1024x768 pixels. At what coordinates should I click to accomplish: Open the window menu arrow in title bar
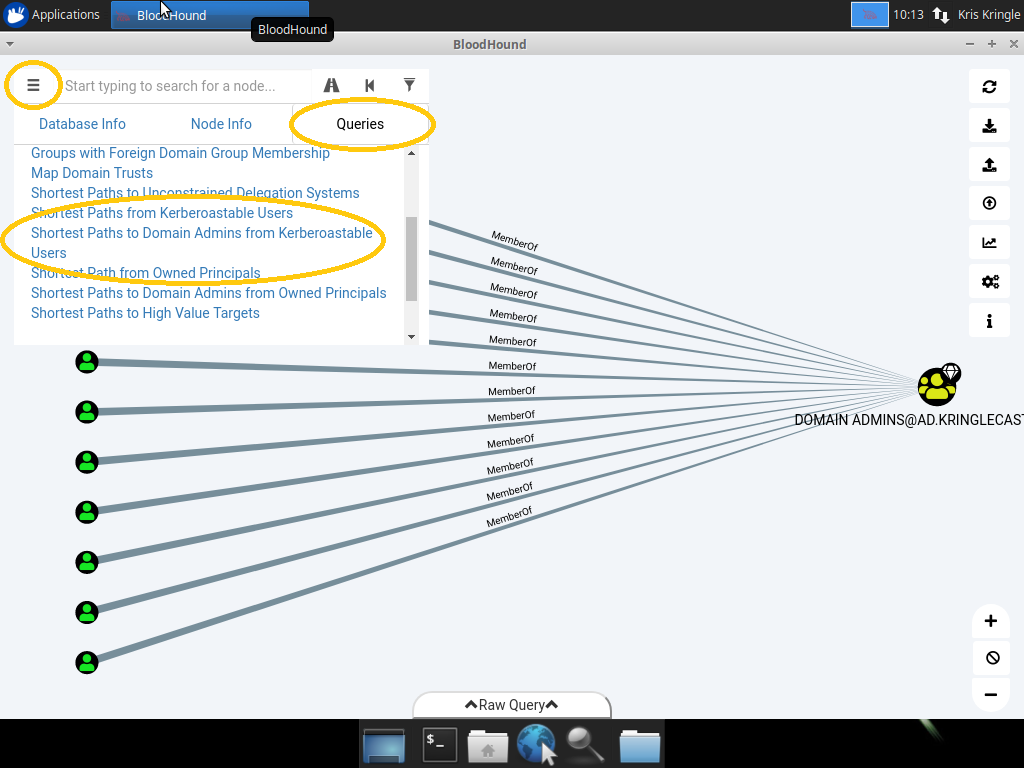pyautogui.click(x=10, y=44)
